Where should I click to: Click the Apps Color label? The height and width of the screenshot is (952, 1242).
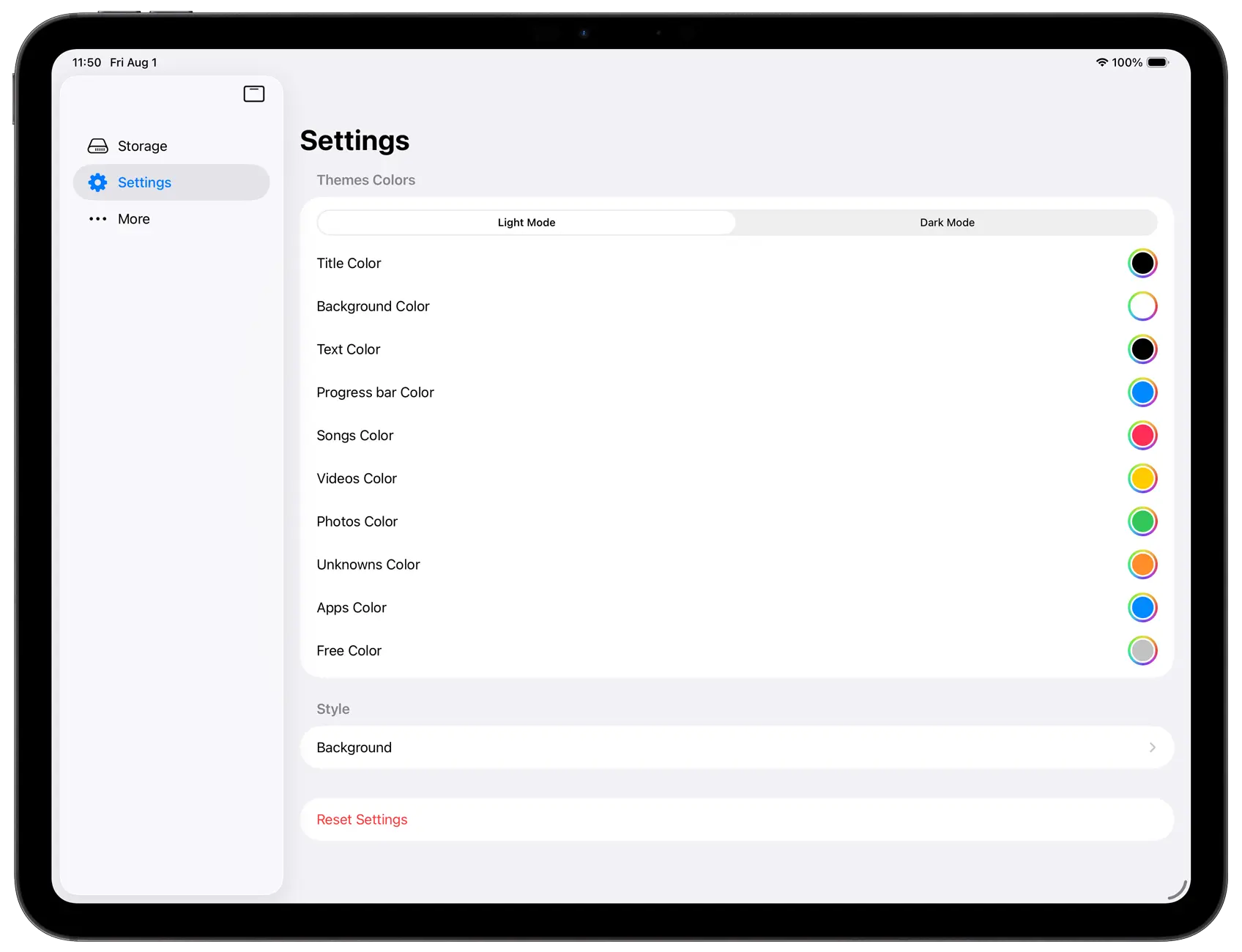point(352,608)
